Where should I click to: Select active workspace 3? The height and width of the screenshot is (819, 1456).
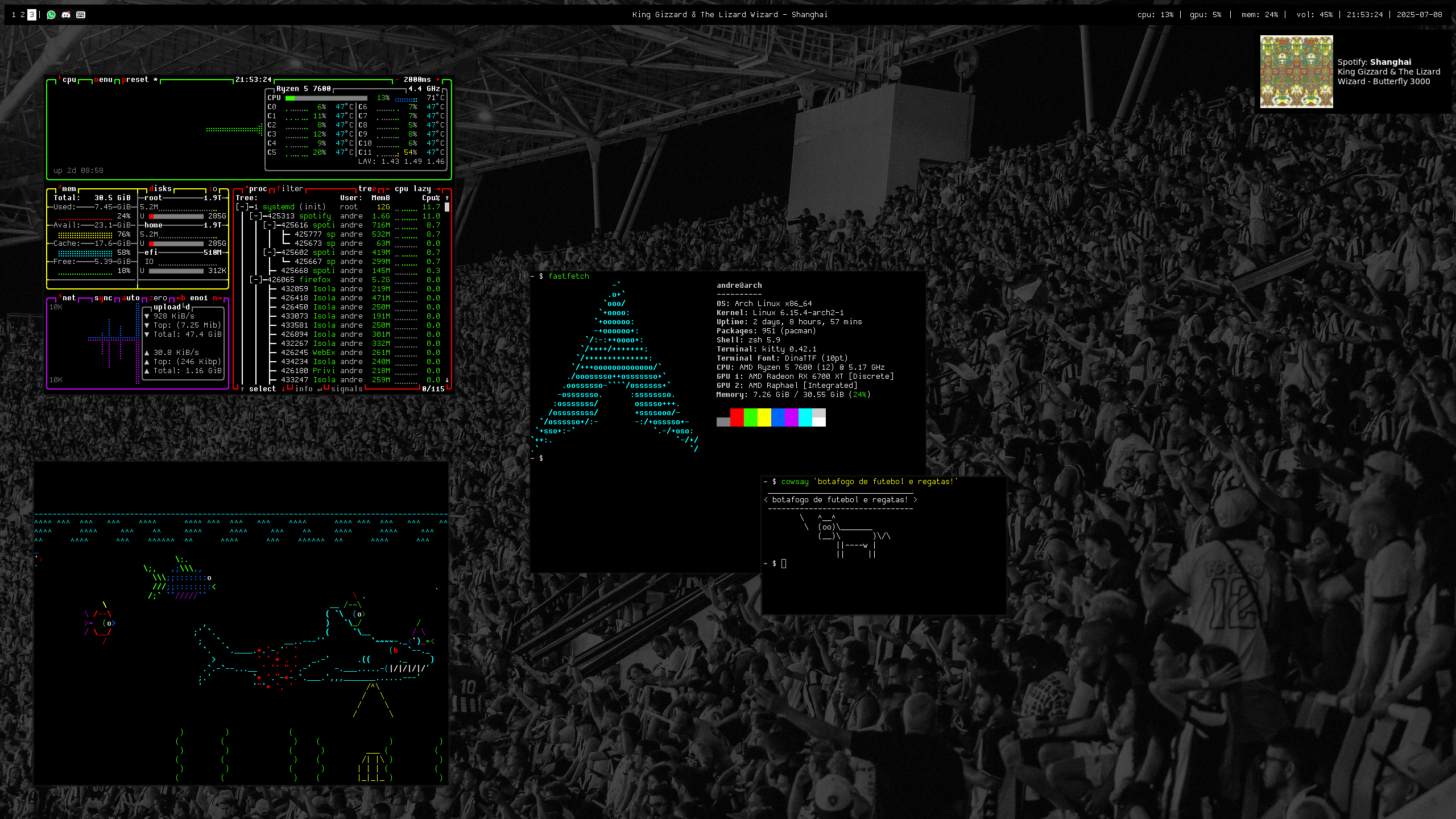point(32,15)
